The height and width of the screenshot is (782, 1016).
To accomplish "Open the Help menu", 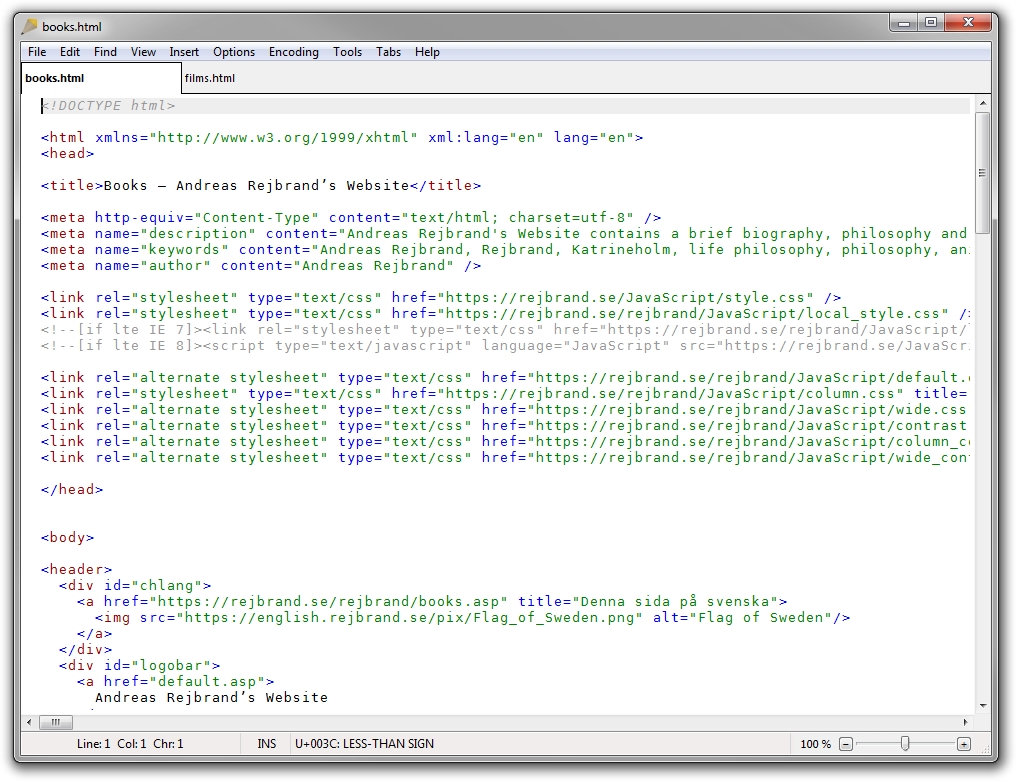I will [427, 52].
